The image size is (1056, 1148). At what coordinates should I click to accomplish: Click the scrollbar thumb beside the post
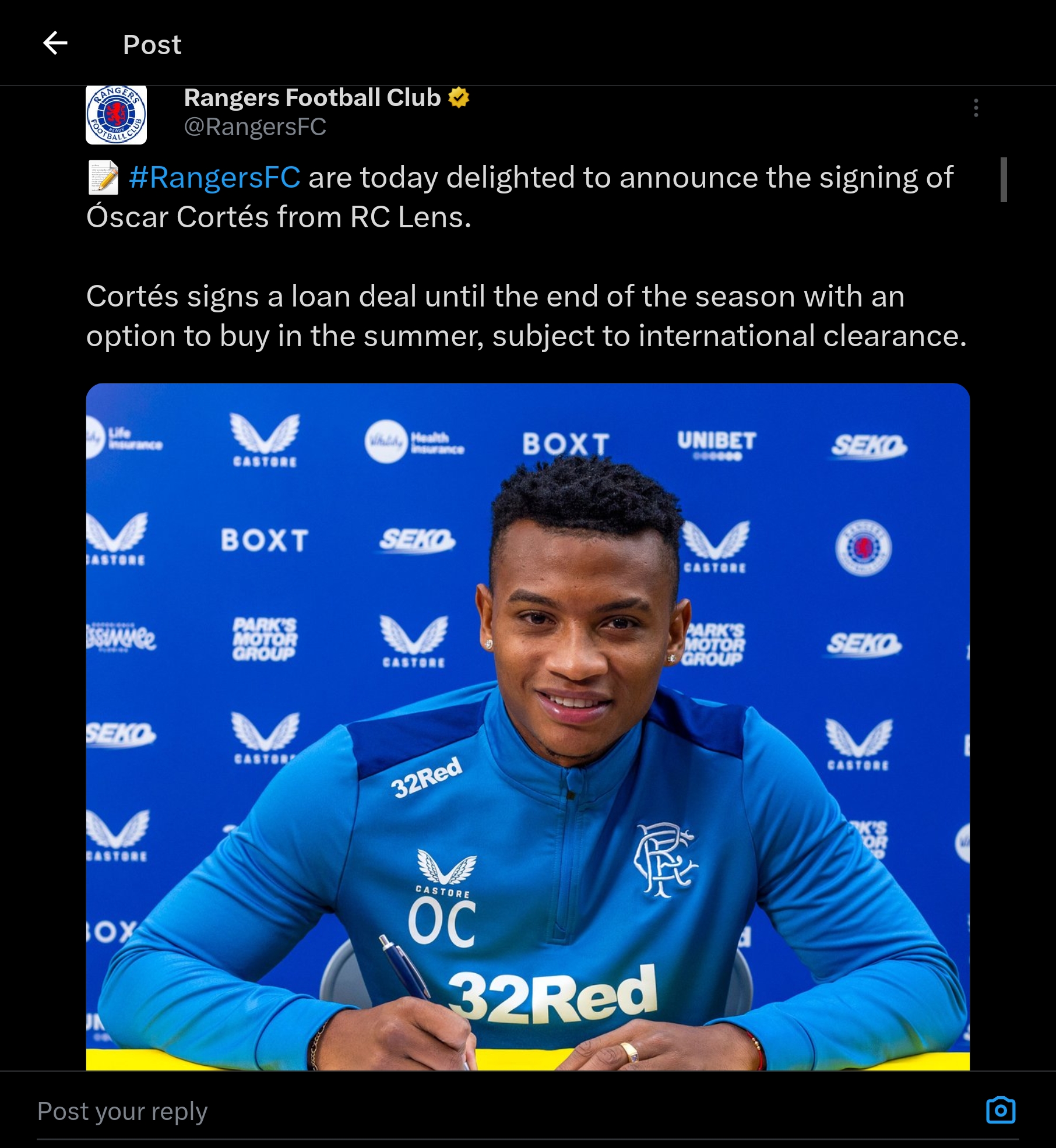[x=1004, y=179]
